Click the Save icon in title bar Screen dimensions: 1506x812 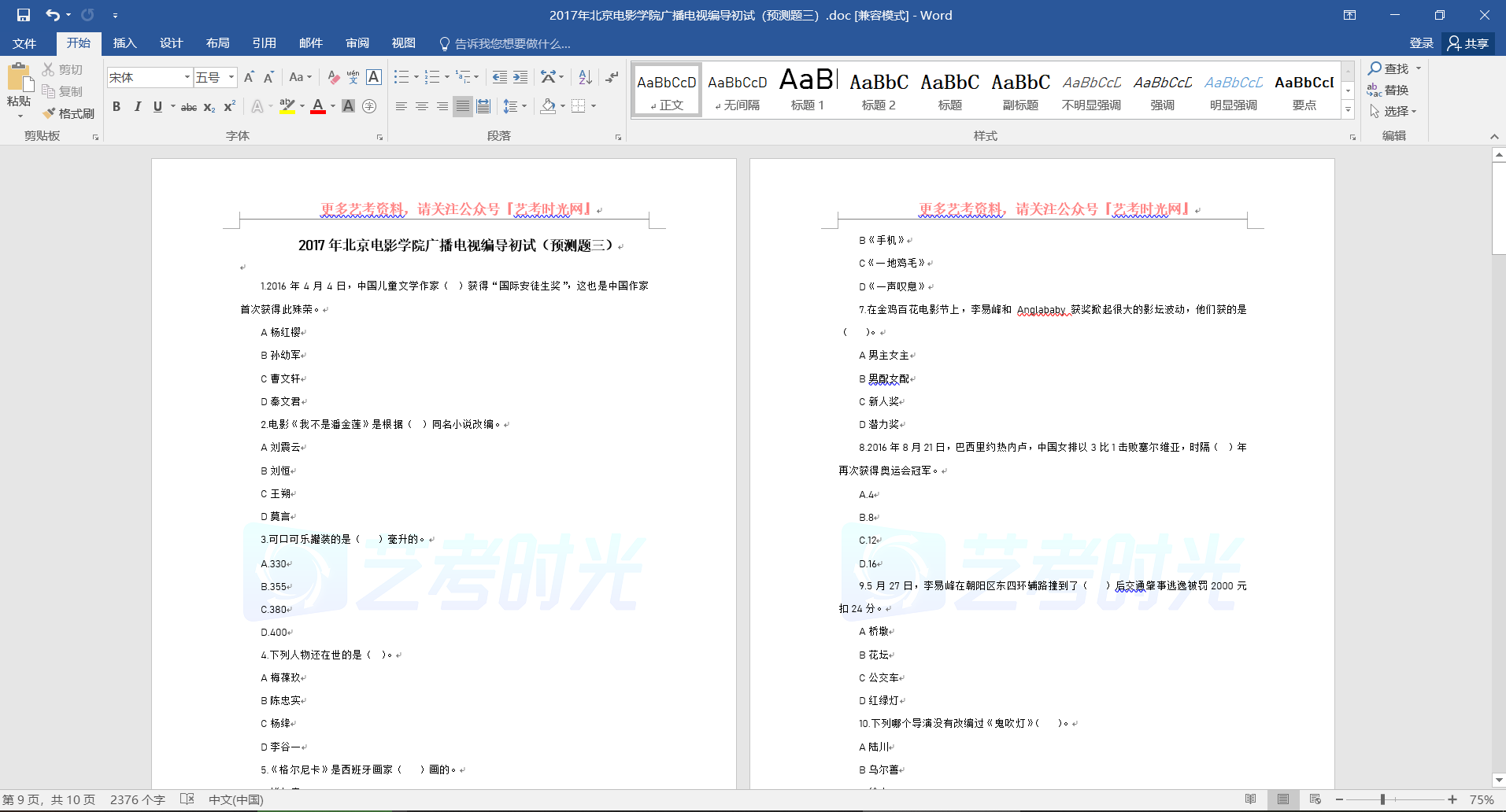tap(24, 15)
